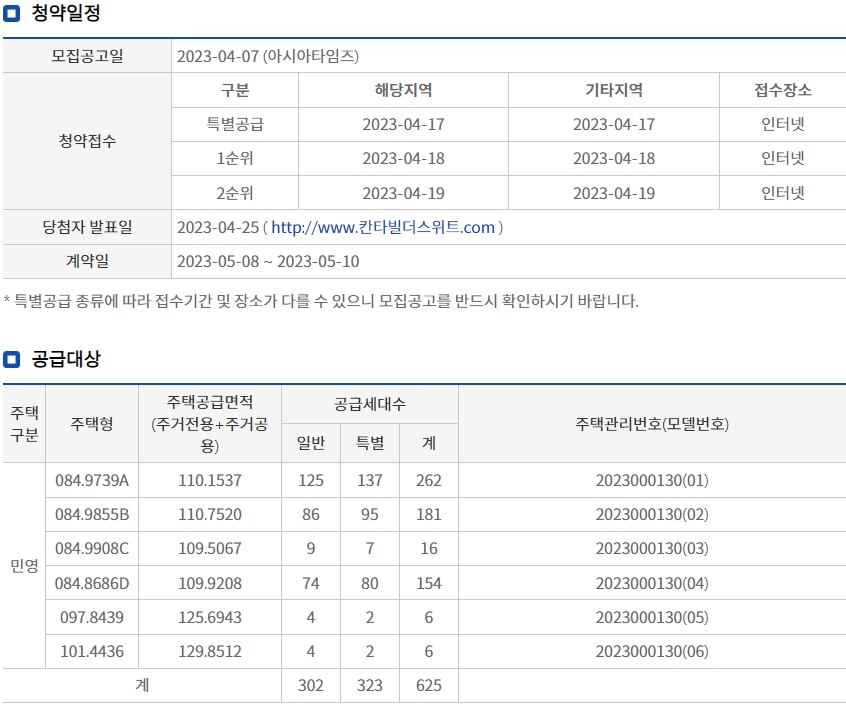Click row total 262
Viewport: 846px width, 707px height.
429,480
